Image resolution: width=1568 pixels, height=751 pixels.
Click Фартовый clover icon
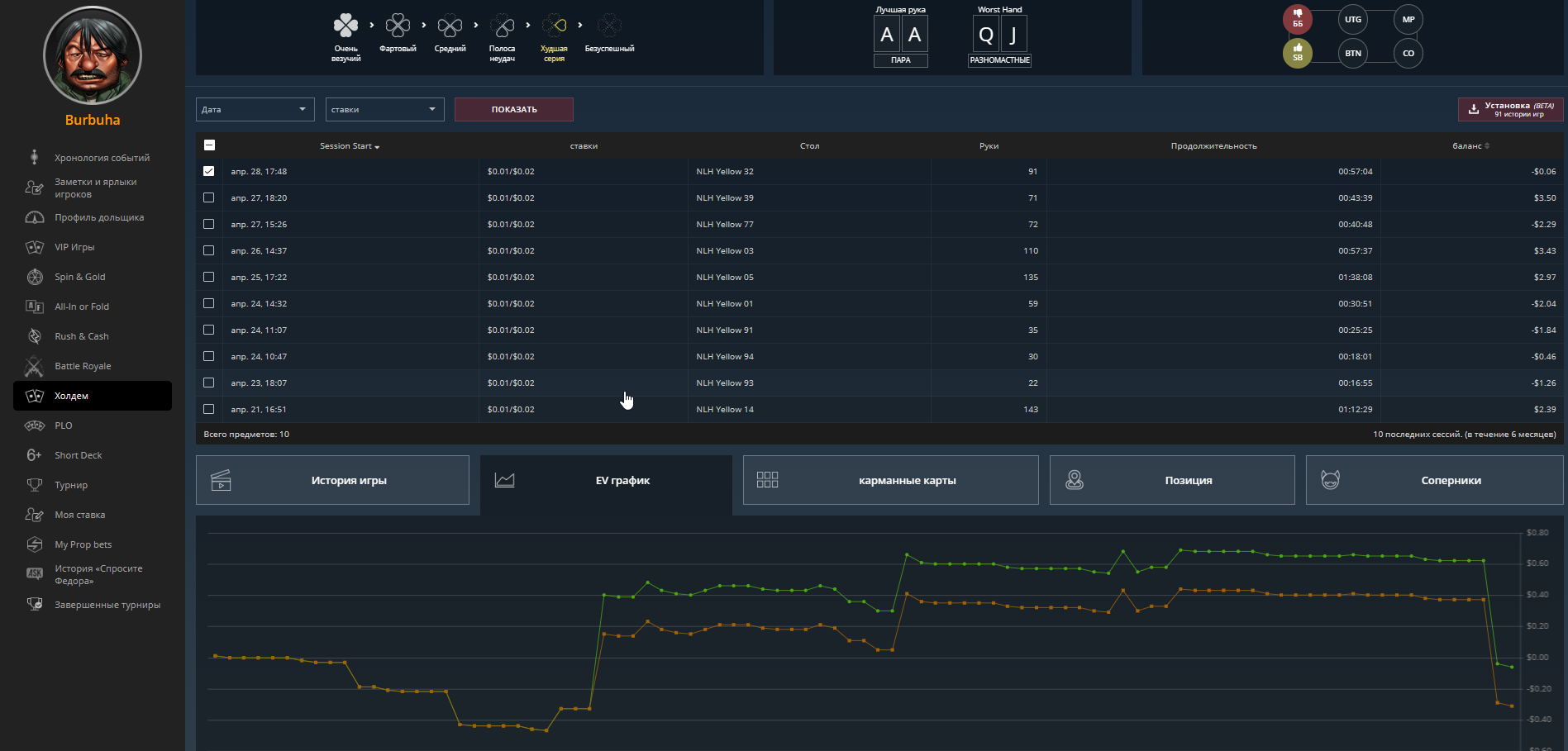tap(398, 26)
